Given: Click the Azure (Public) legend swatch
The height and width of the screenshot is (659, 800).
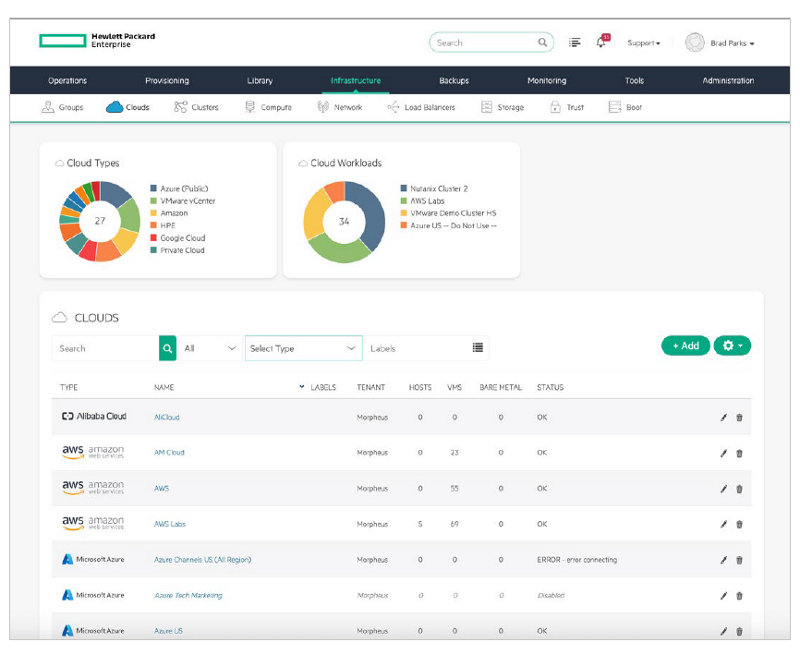Looking at the screenshot, I should pos(154,188).
